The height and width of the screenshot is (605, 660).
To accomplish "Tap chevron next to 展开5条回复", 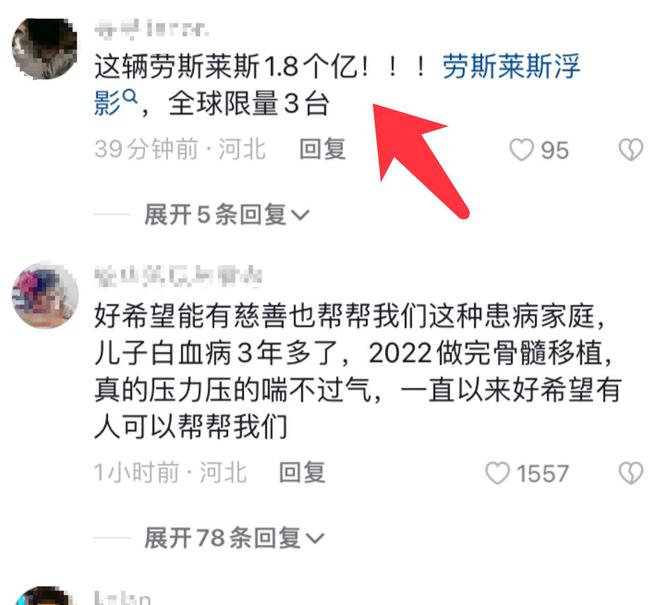I will coord(300,216).
